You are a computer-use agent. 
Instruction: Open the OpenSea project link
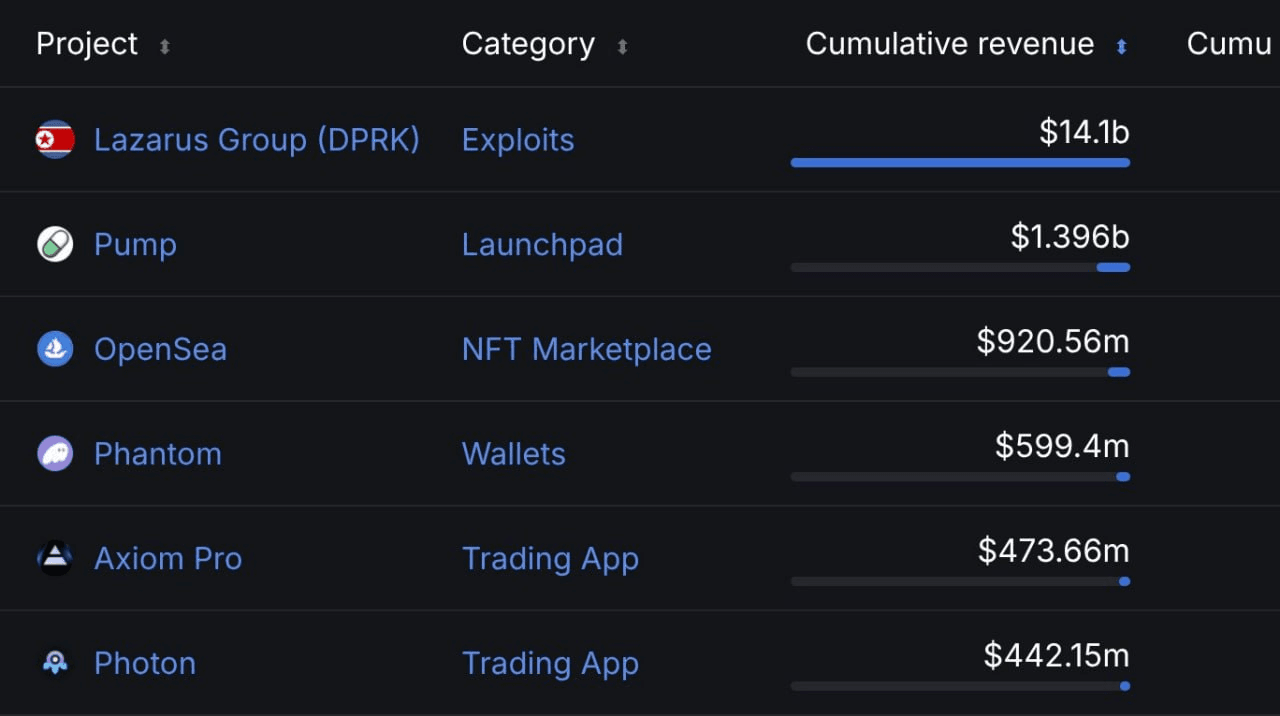point(160,349)
